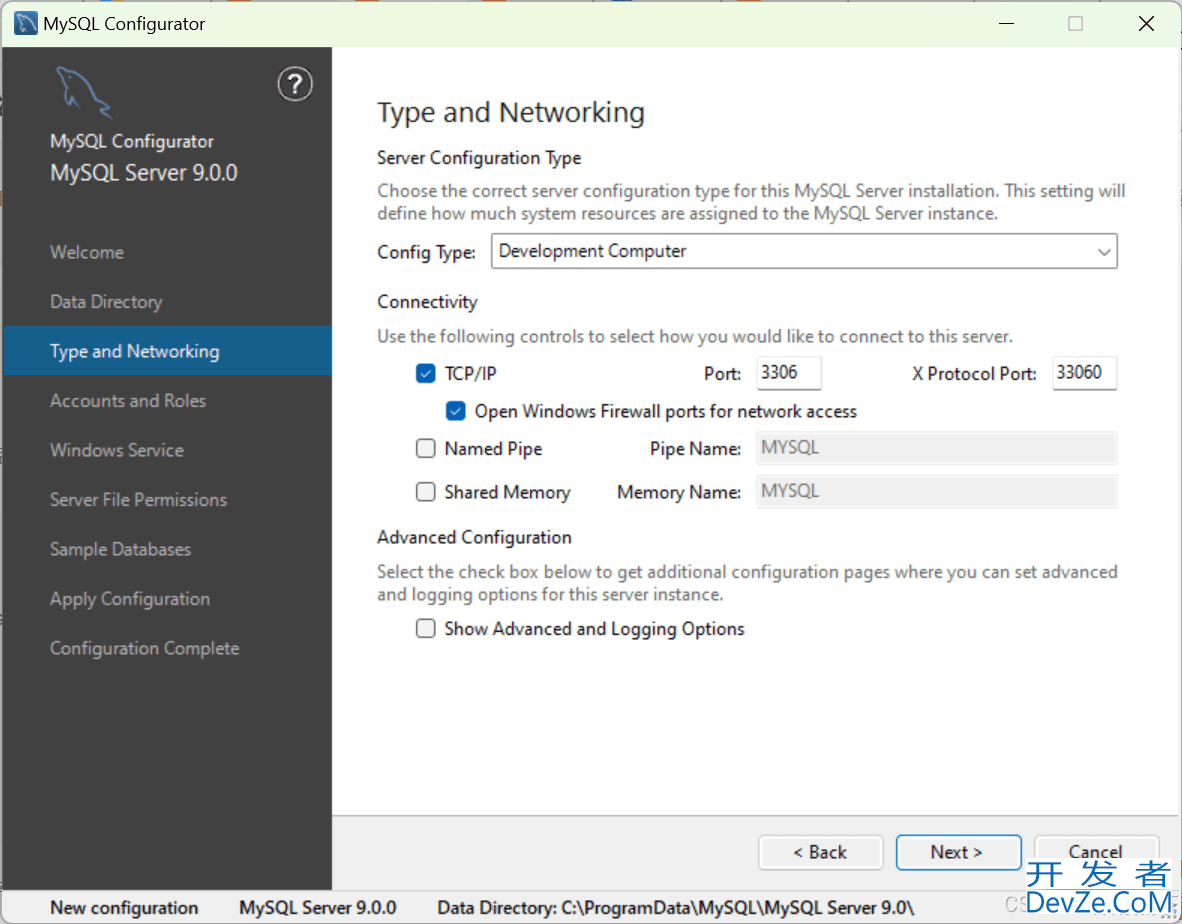Open the Config Type dropdown
The image size is (1182, 924).
point(804,251)
